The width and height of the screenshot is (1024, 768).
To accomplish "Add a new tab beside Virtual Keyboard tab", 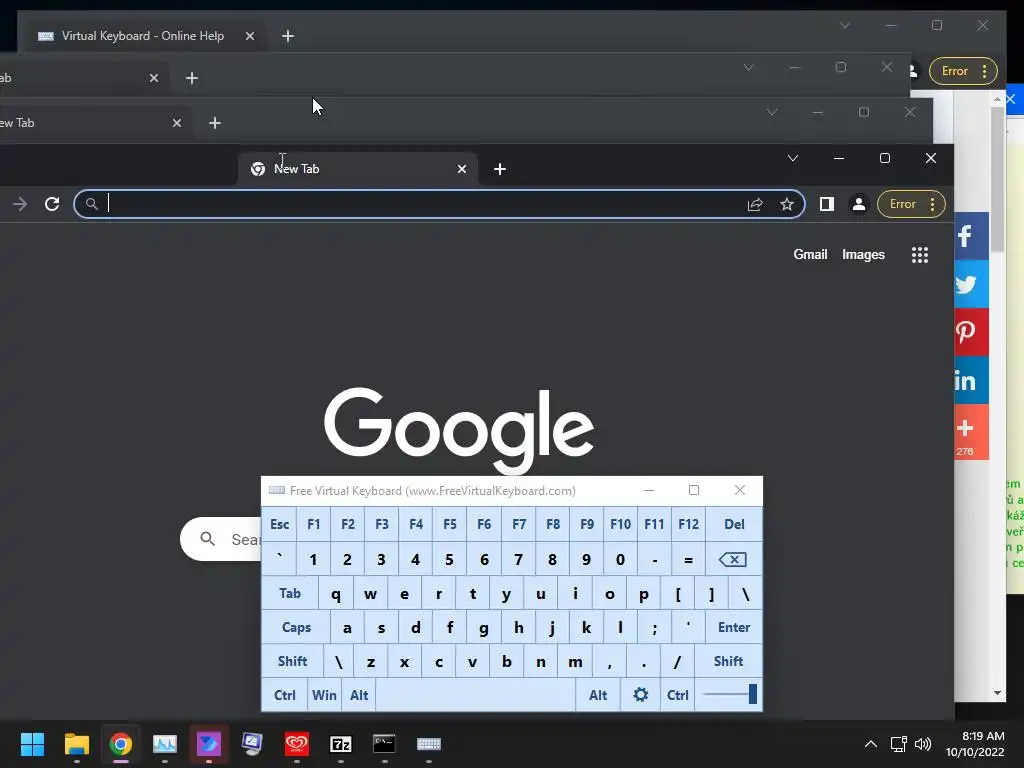I will click(x=288, y=37).
